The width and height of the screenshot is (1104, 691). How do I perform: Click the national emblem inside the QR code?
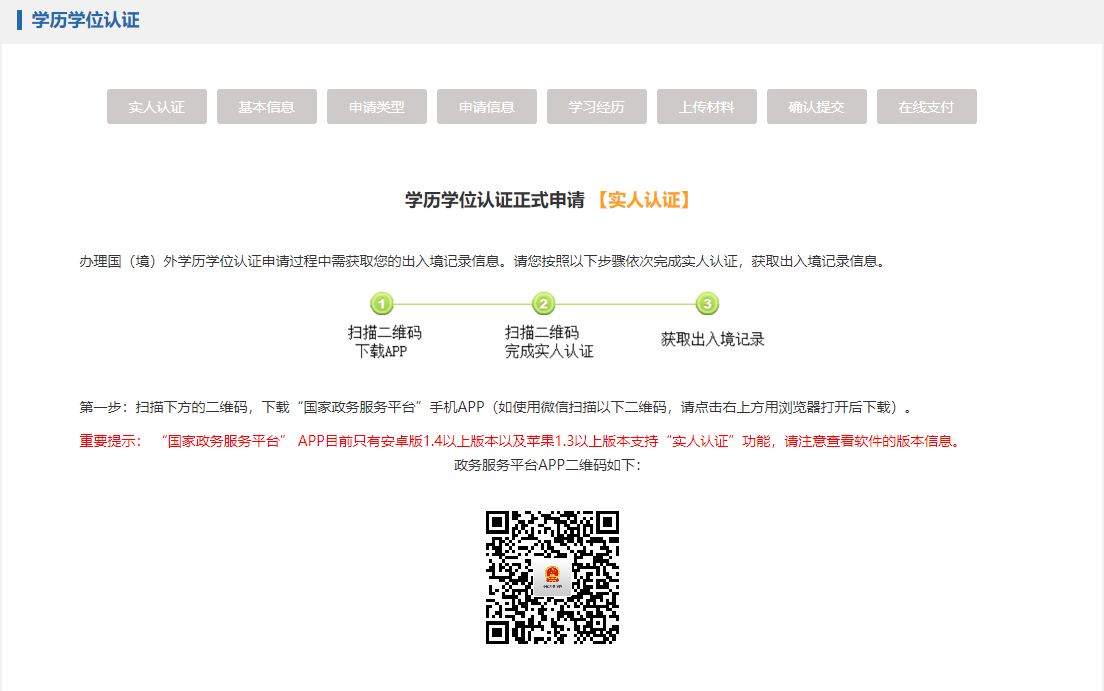(x=552, y=577)
